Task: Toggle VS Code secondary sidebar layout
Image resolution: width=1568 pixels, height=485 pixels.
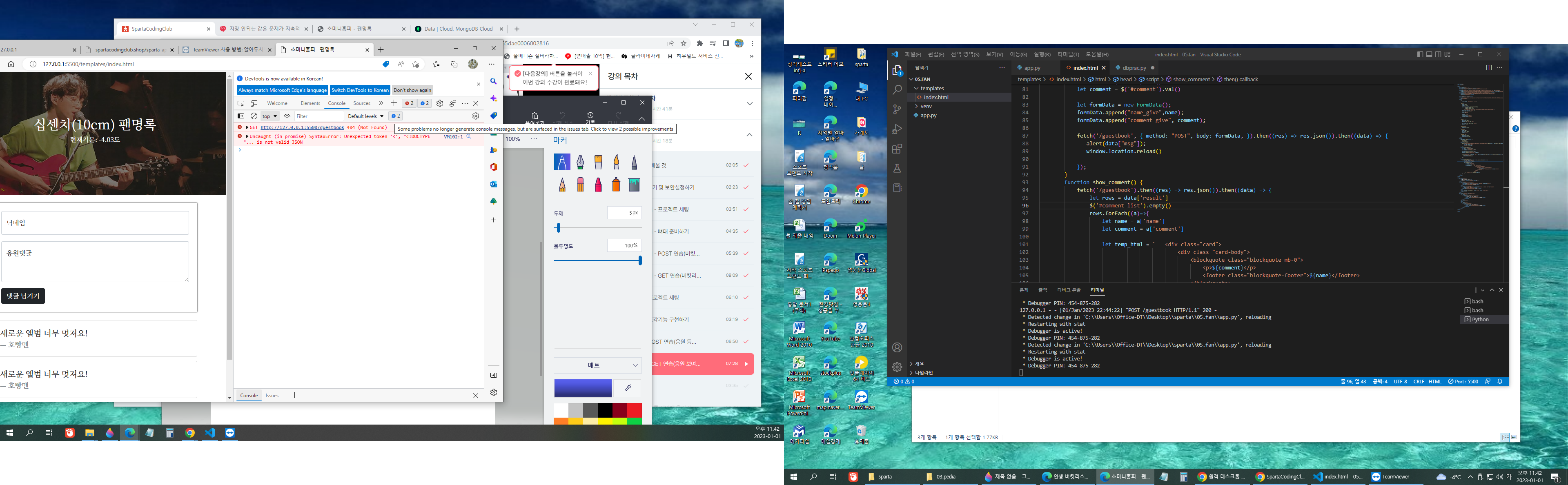Action: [x=1438, y=54]
